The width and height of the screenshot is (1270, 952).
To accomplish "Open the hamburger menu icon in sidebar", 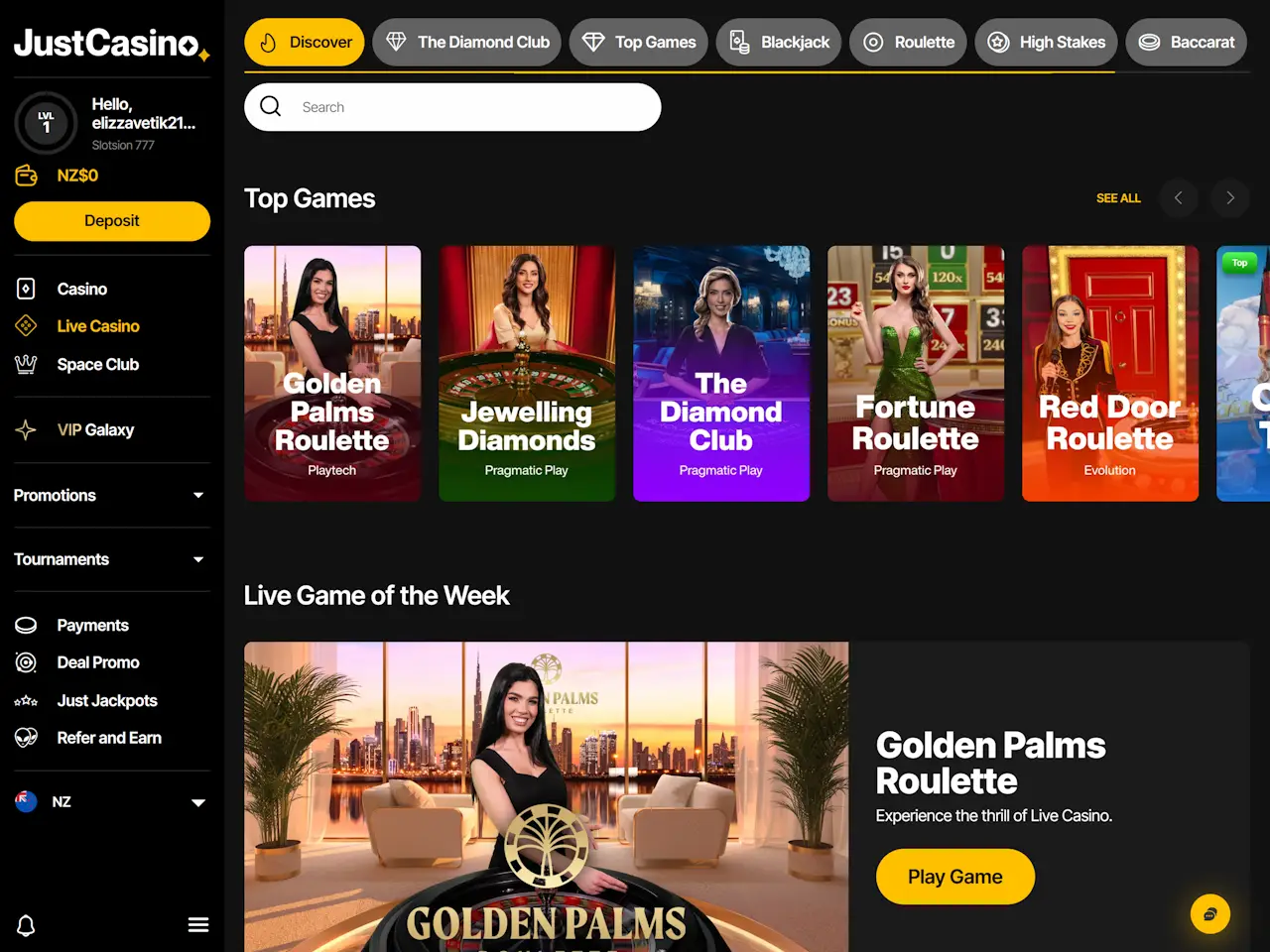I will 198,925.
